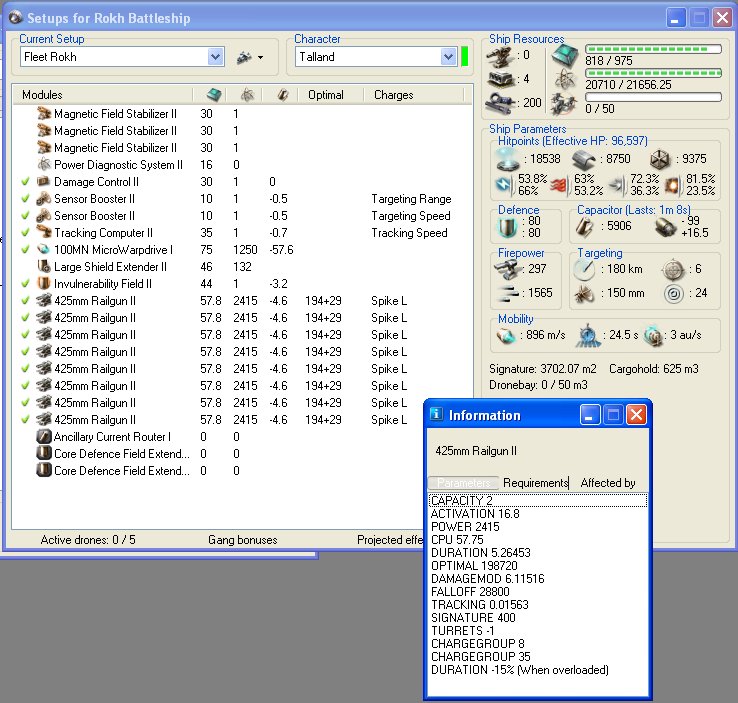Click the Damage Control II module icon
The height and width of the screenshot is (703, 738).
click(x=44, y=181)
